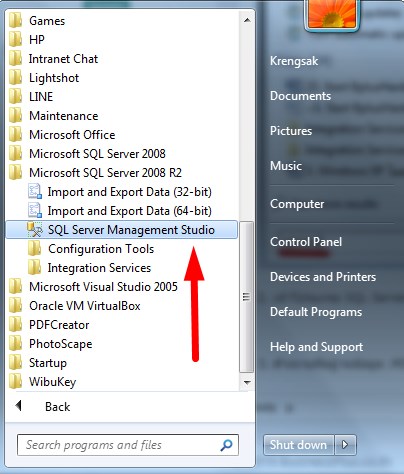Open Krengsak user folder link
This screenshot has height=474, width=404.
[x=294, y=61]
